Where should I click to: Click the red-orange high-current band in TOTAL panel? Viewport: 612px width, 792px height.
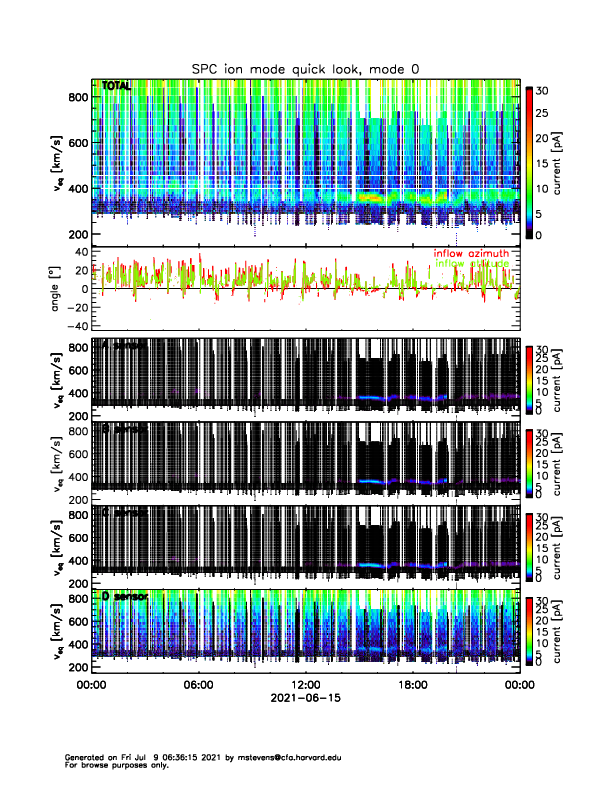click(x=372, y=199)
